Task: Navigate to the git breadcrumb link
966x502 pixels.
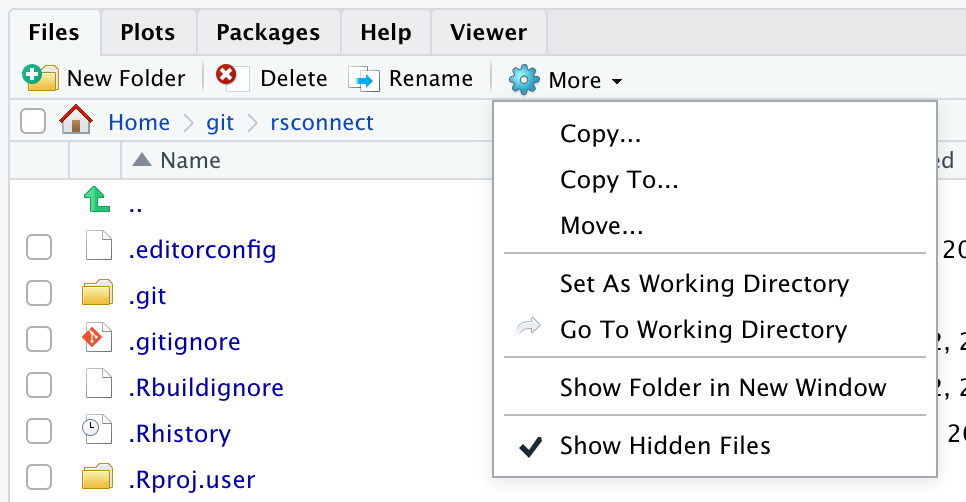Action: (x=220, y=122)
